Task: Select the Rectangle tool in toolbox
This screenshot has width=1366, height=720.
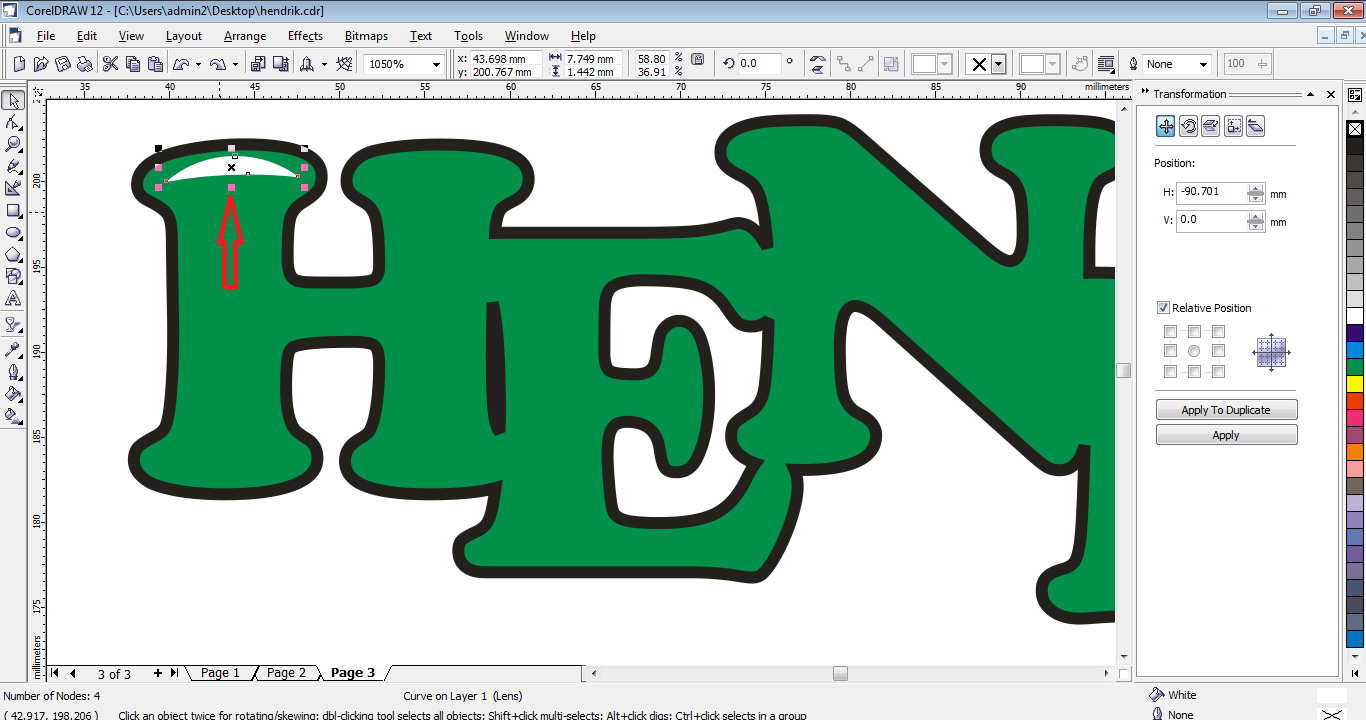Action: click(13, 211)
